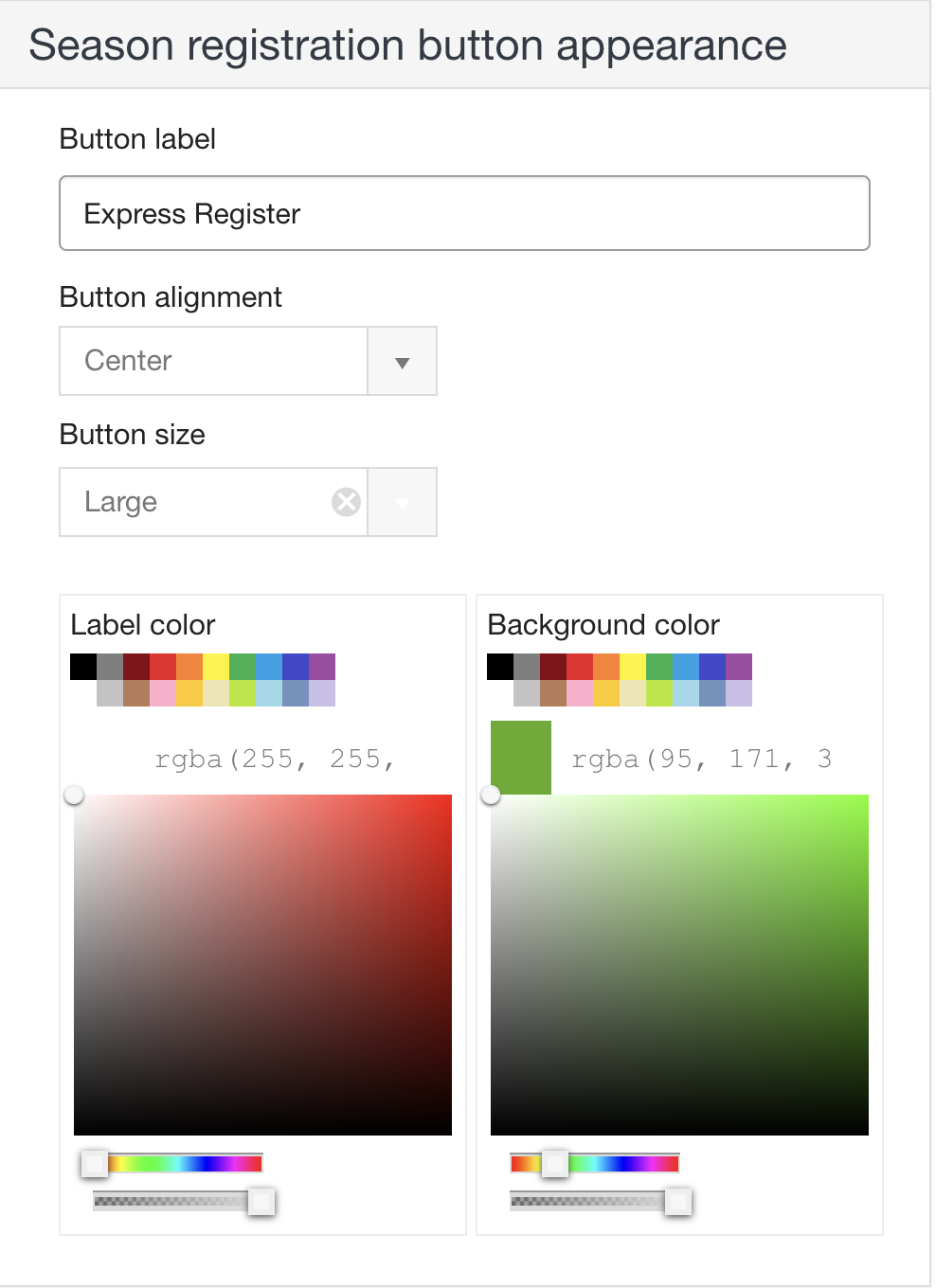Select pink swatch under Label color

click(x=163, y=693)
